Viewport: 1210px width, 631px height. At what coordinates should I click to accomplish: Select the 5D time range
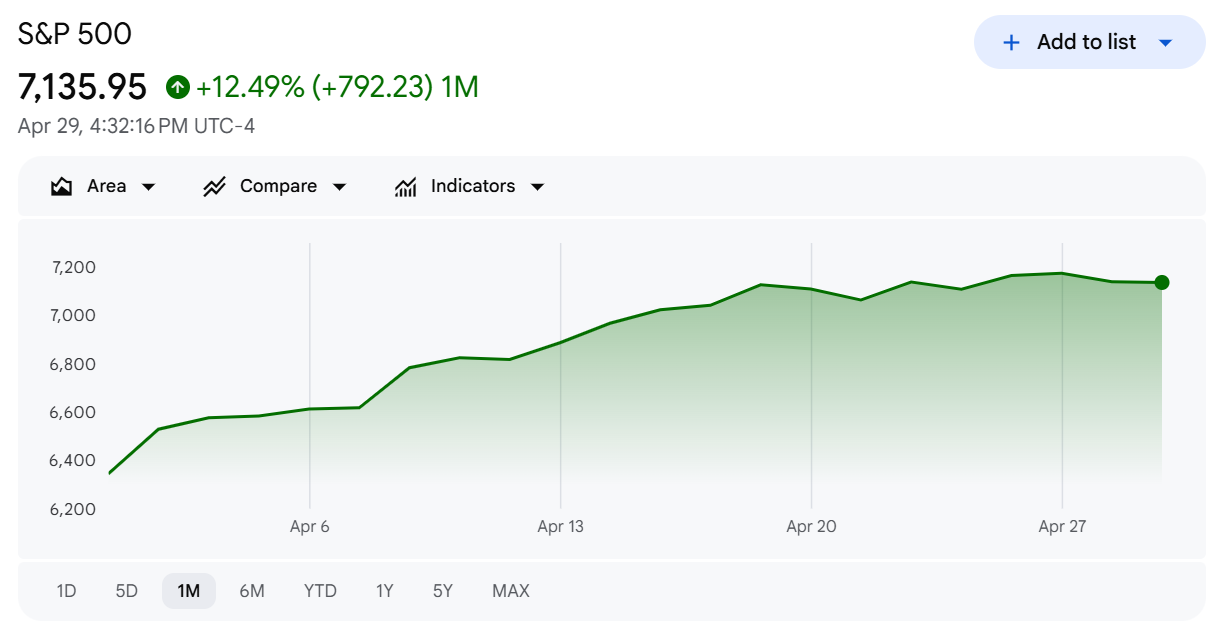126,591
